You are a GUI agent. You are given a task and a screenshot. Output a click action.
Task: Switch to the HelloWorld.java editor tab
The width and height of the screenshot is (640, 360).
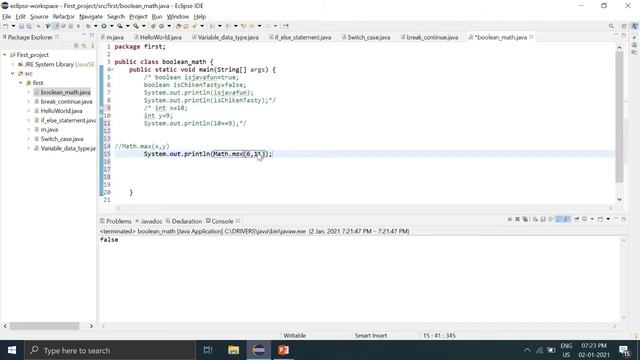coord(158,37)
